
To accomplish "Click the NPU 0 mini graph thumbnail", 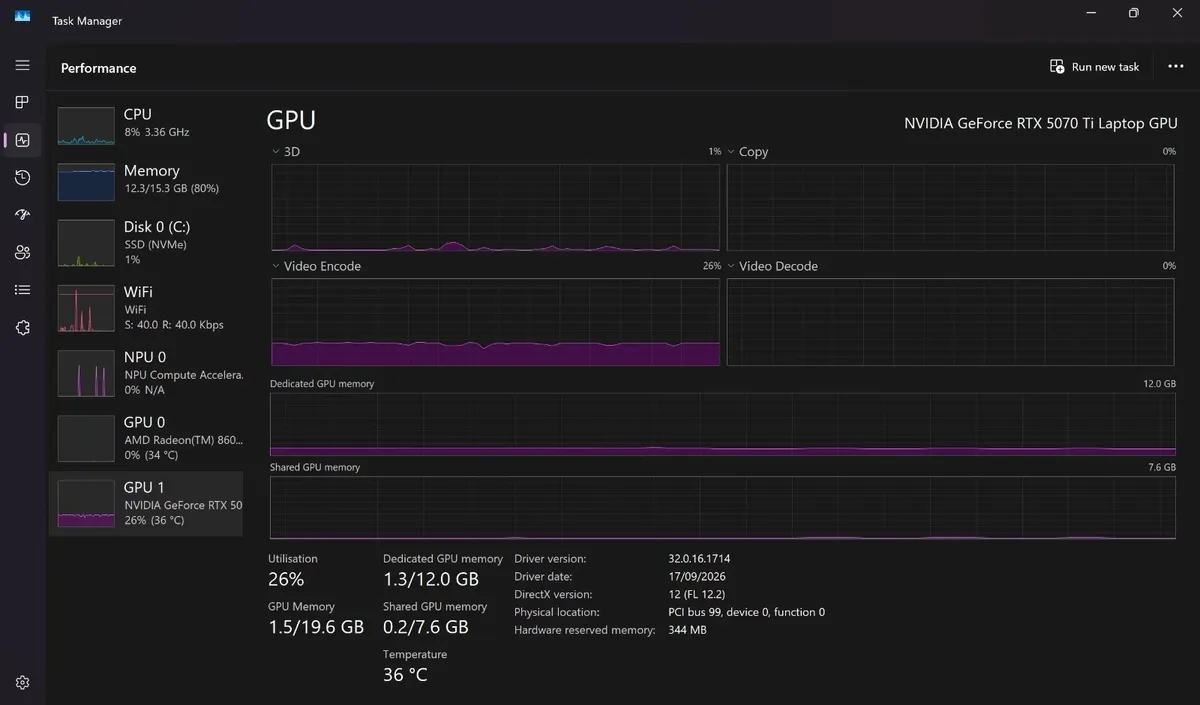I will 86,373.
